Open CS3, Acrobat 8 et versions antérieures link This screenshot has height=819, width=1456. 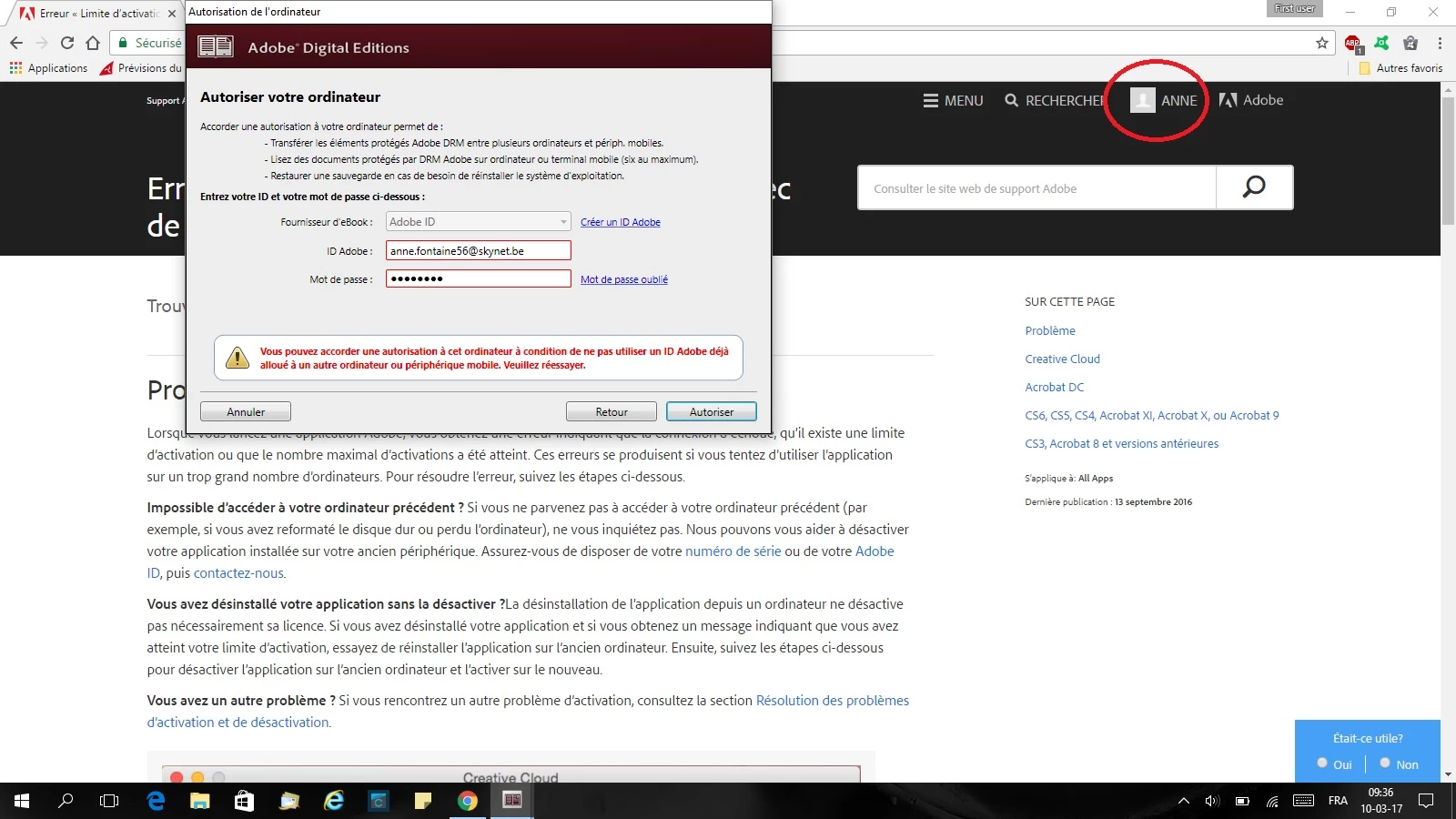point(1121,443)
